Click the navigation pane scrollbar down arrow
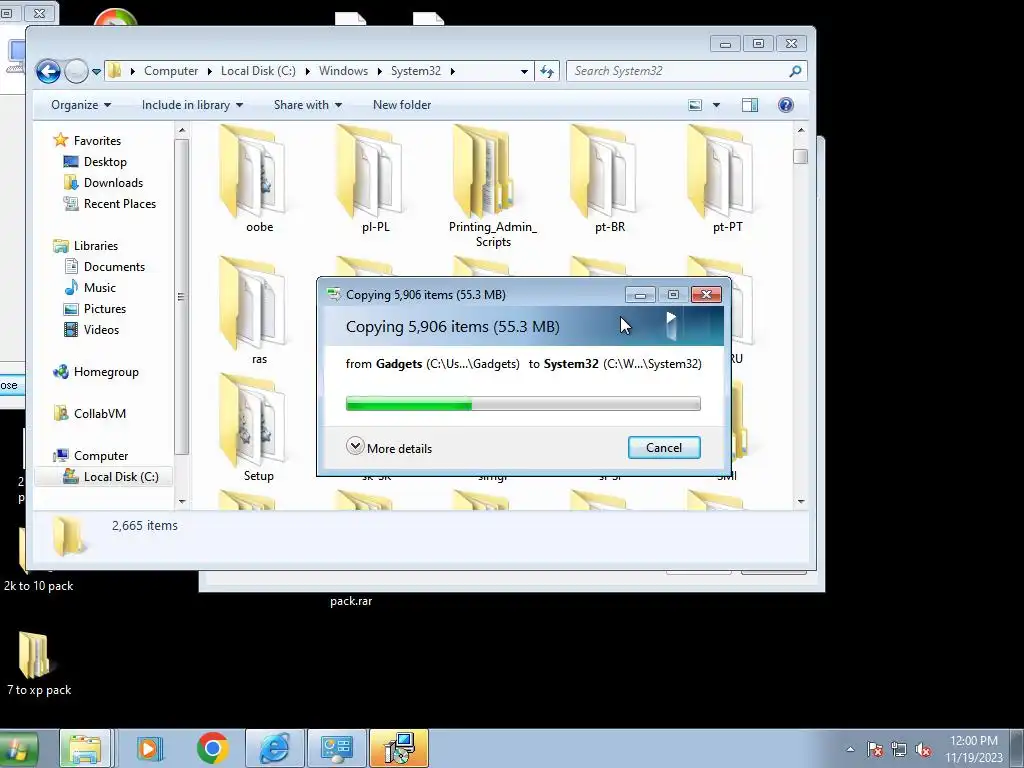 click(182, 502)
